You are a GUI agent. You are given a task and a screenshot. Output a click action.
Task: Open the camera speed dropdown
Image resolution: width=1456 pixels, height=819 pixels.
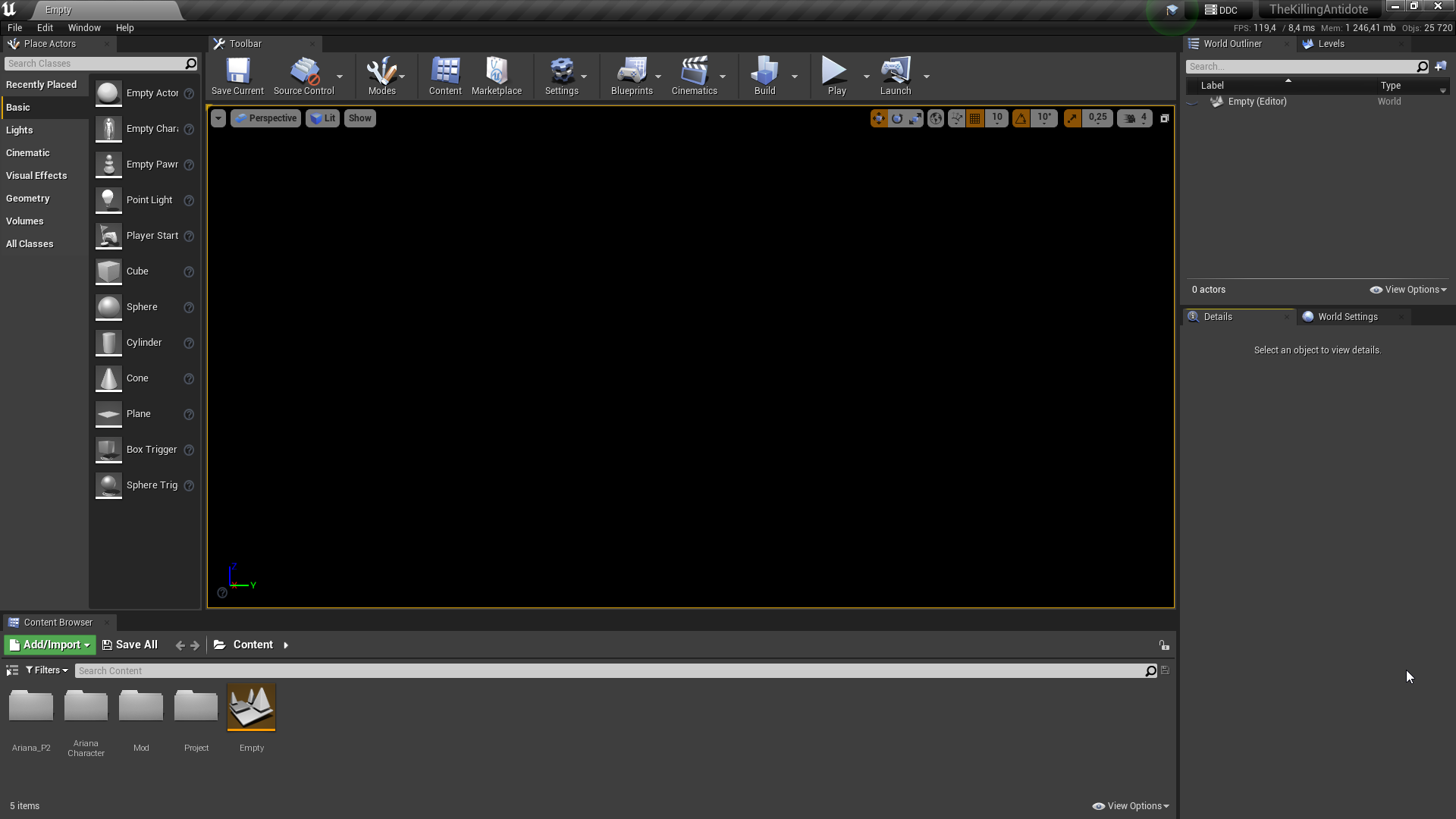tap(1134, 118)
